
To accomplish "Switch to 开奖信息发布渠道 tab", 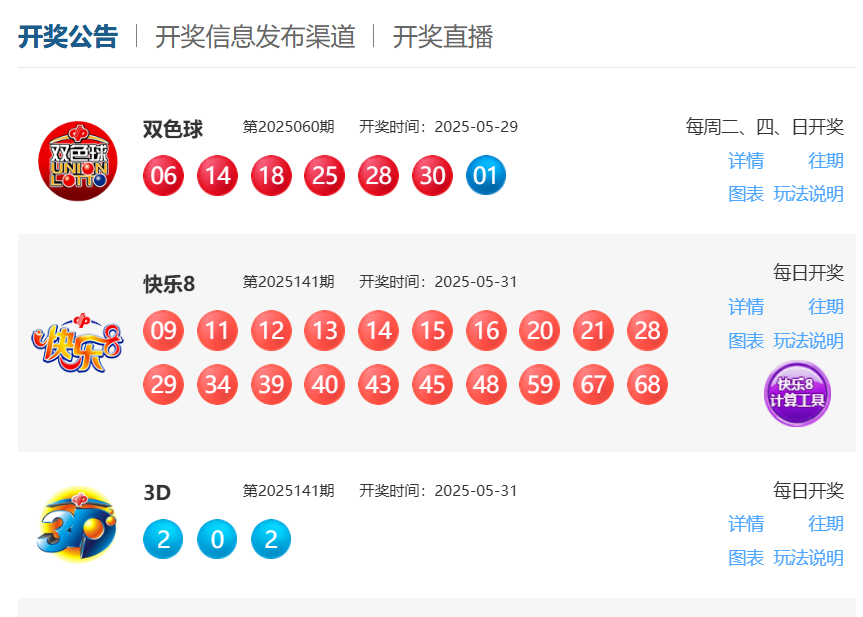I will 255,37.
